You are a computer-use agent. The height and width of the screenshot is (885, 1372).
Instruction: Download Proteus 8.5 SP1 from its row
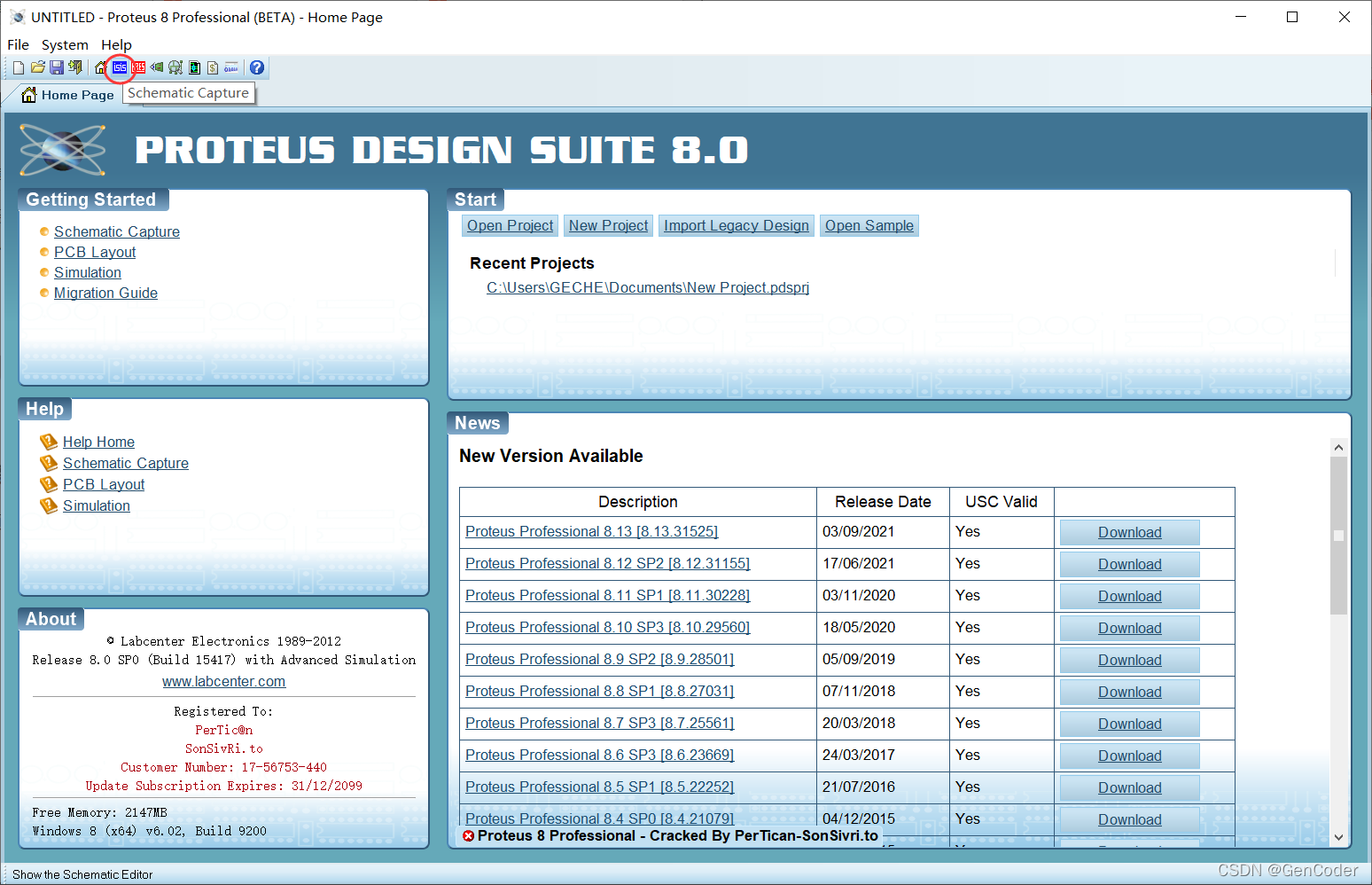tap(1130, 787)
